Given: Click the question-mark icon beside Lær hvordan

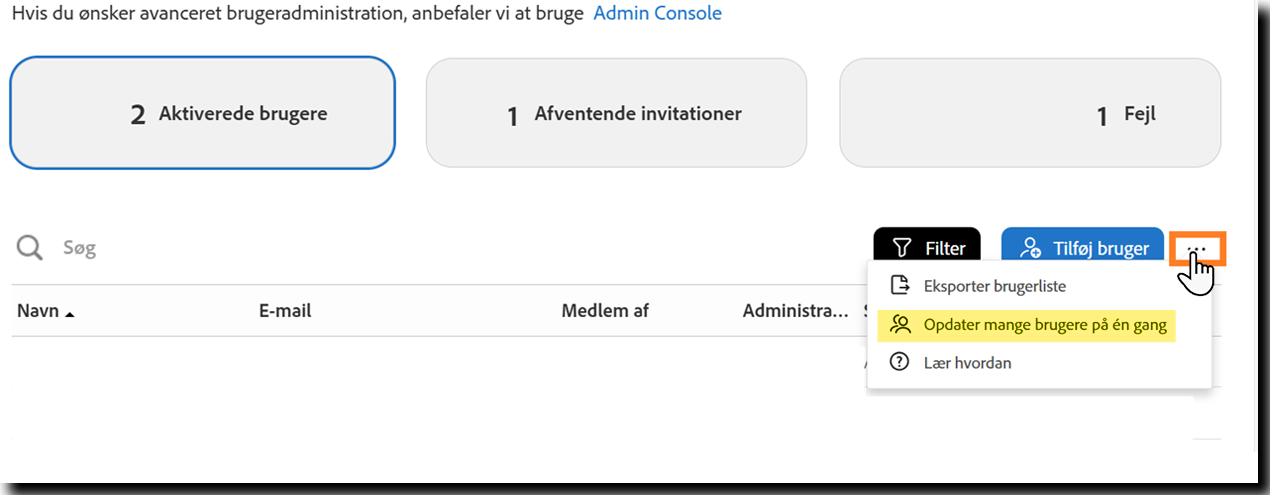Looking at the screenshot, I should [901, 363].
